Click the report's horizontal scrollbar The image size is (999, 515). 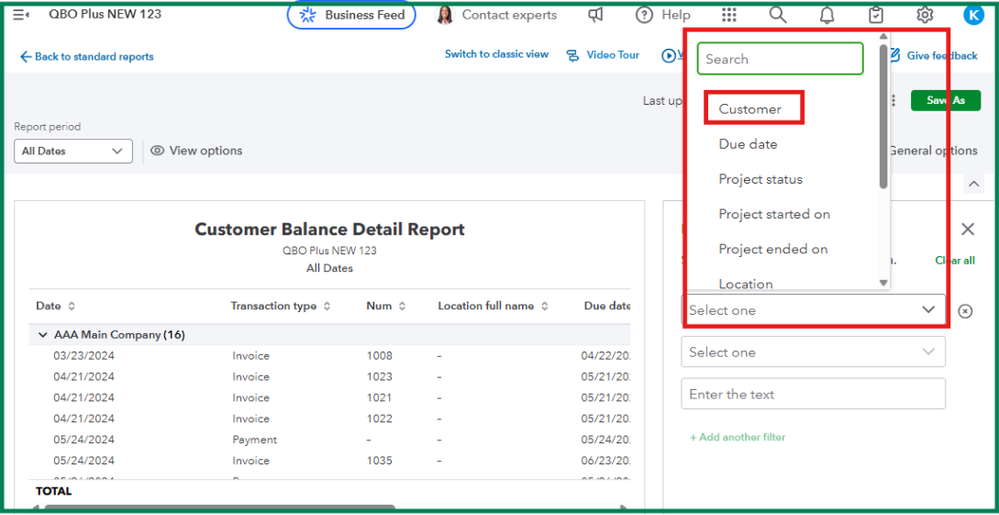(x=220, y=508)
